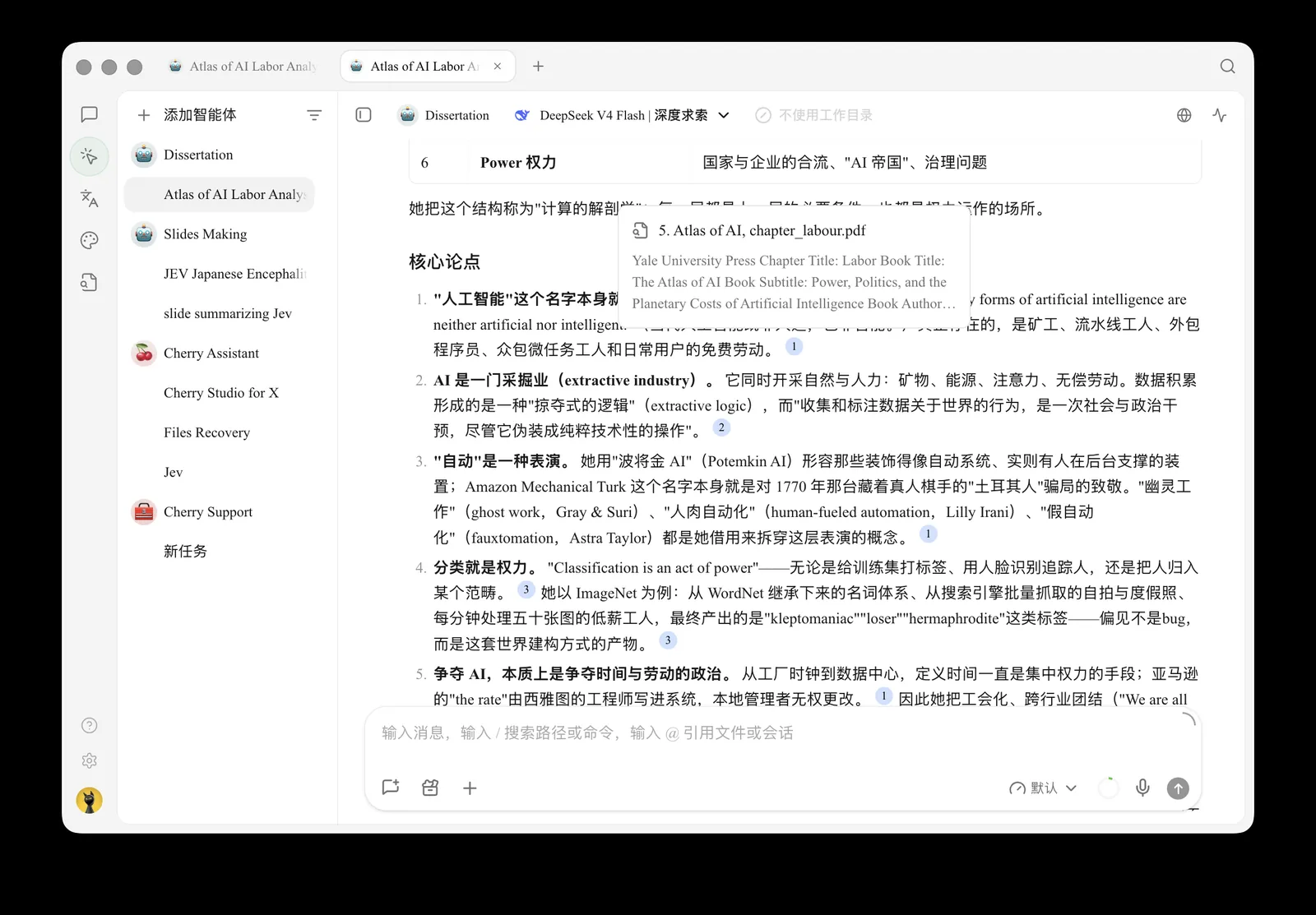This screenshot has width=1316, height=915.
Task: Open new tab with the plus button
Action: click(x=538, y=67)
